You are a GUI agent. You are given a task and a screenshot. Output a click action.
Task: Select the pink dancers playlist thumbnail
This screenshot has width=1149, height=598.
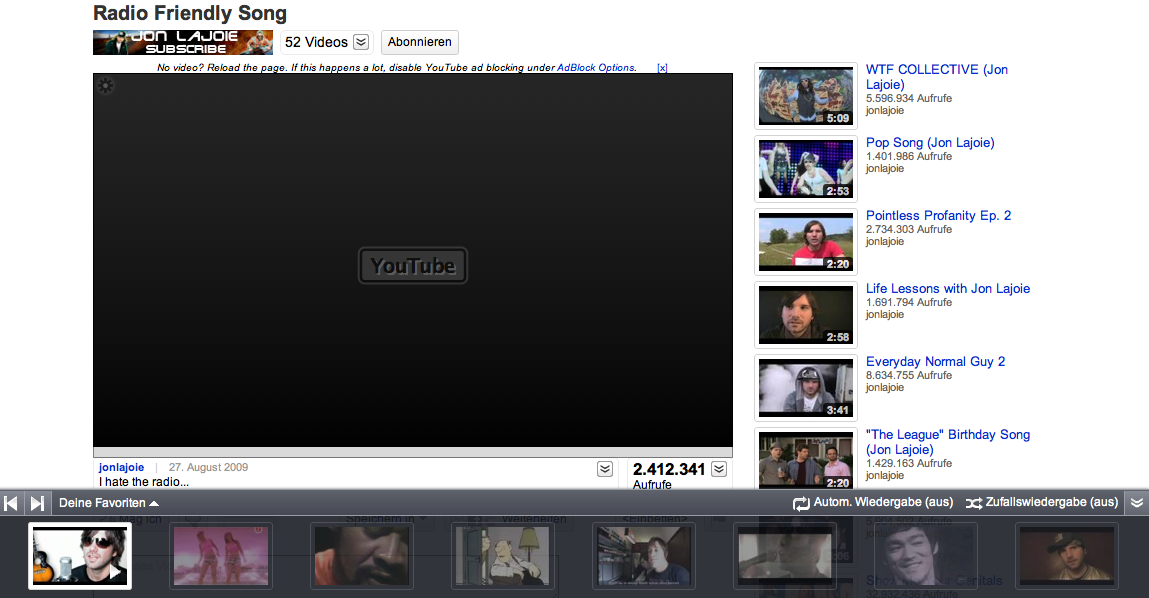coord(221,556)
